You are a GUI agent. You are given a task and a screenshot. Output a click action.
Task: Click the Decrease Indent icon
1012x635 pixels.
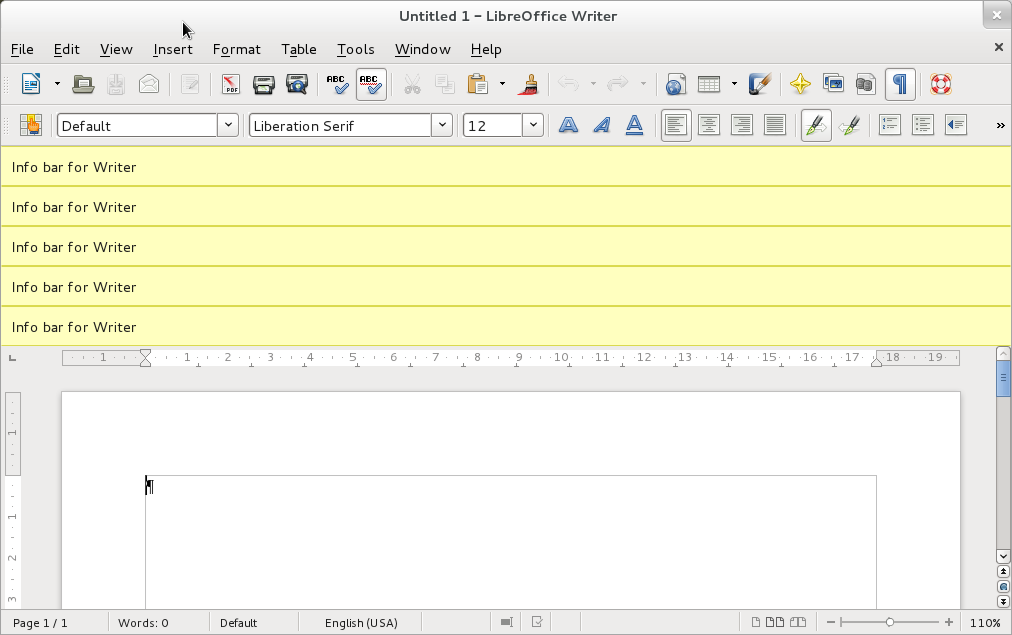coord(956,125)
